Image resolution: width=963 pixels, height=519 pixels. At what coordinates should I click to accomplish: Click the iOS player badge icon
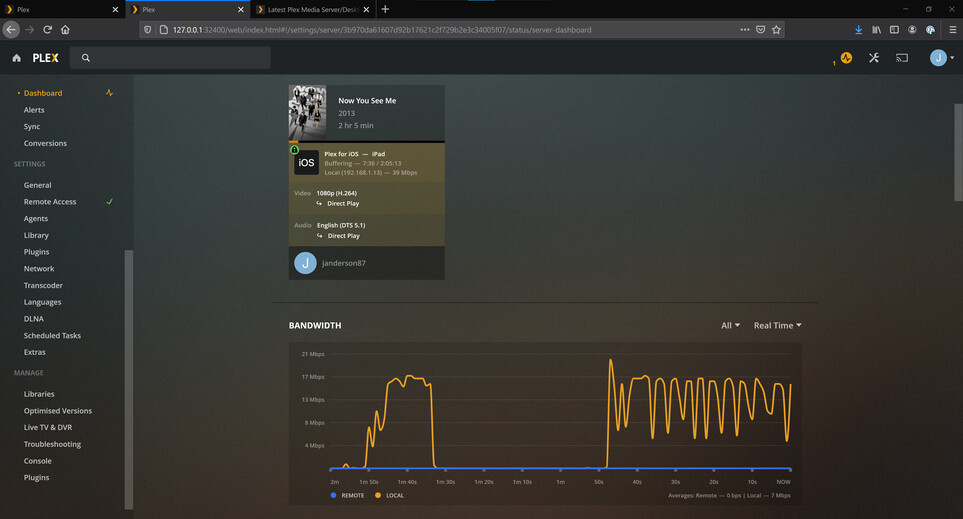tap(306, 163)
